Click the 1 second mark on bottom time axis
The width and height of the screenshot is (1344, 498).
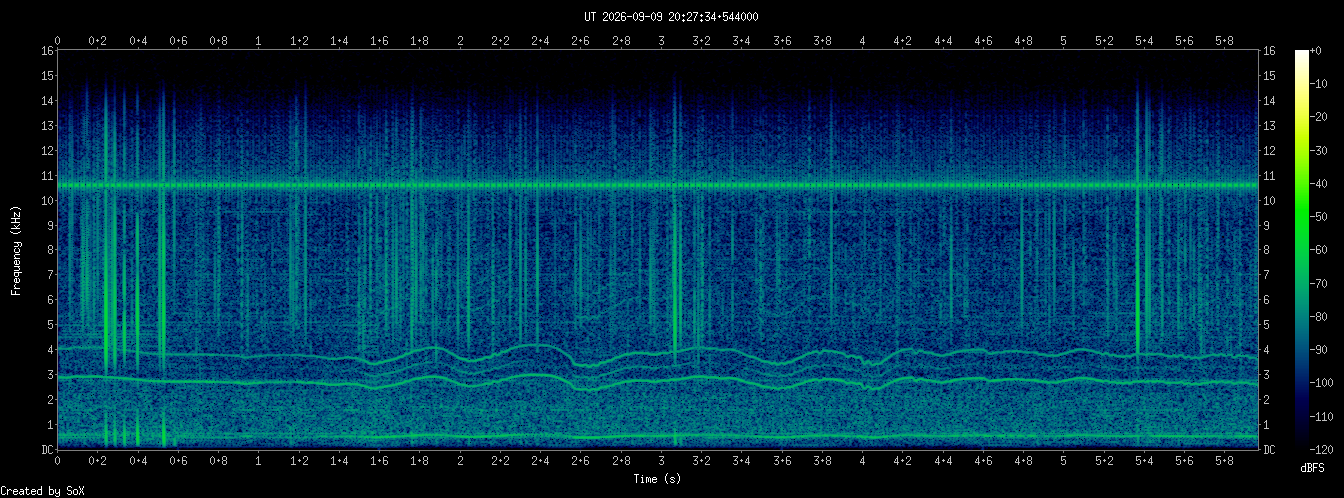(x=259, y=461)
